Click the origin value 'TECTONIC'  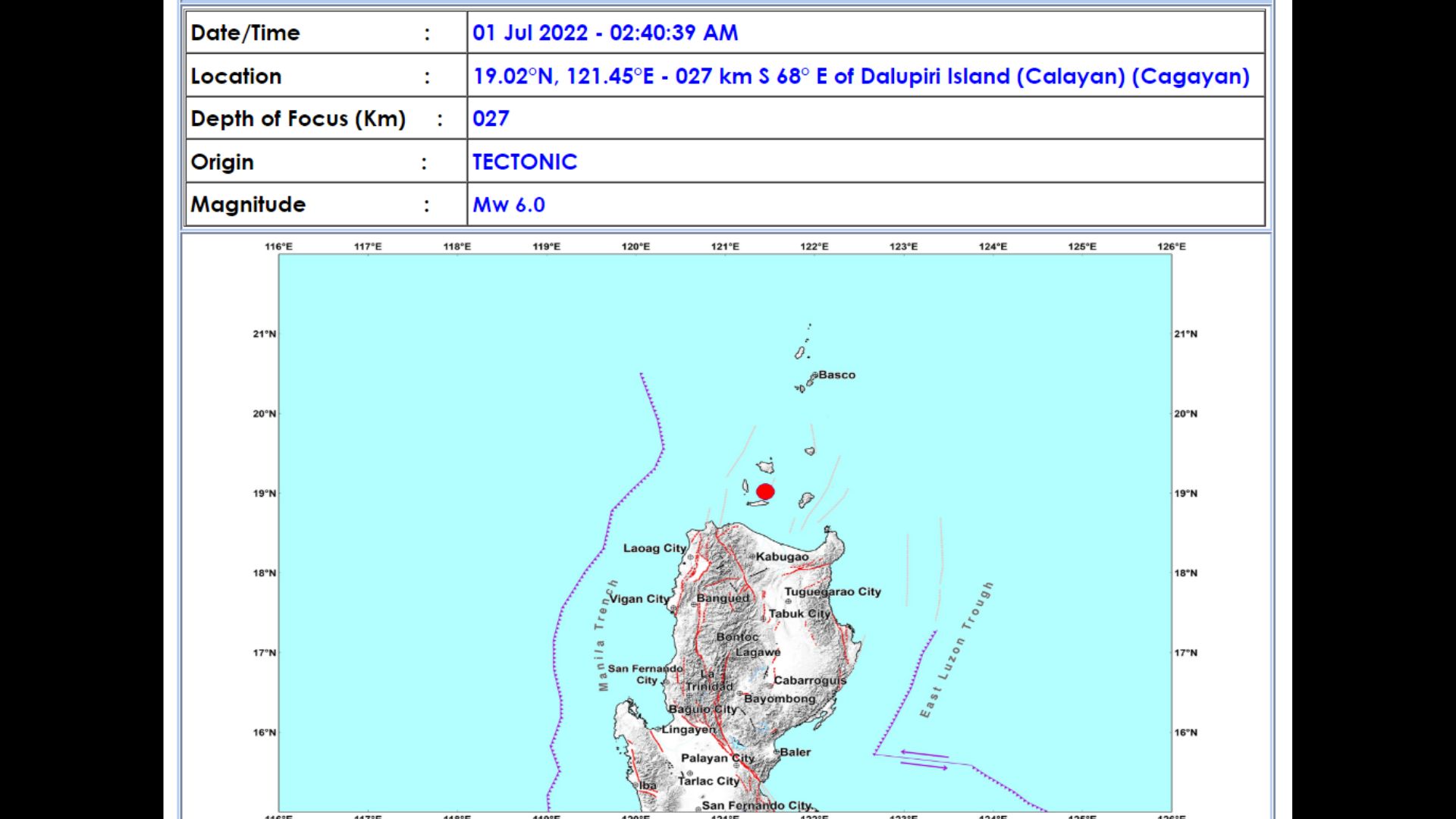pos(525,162)
